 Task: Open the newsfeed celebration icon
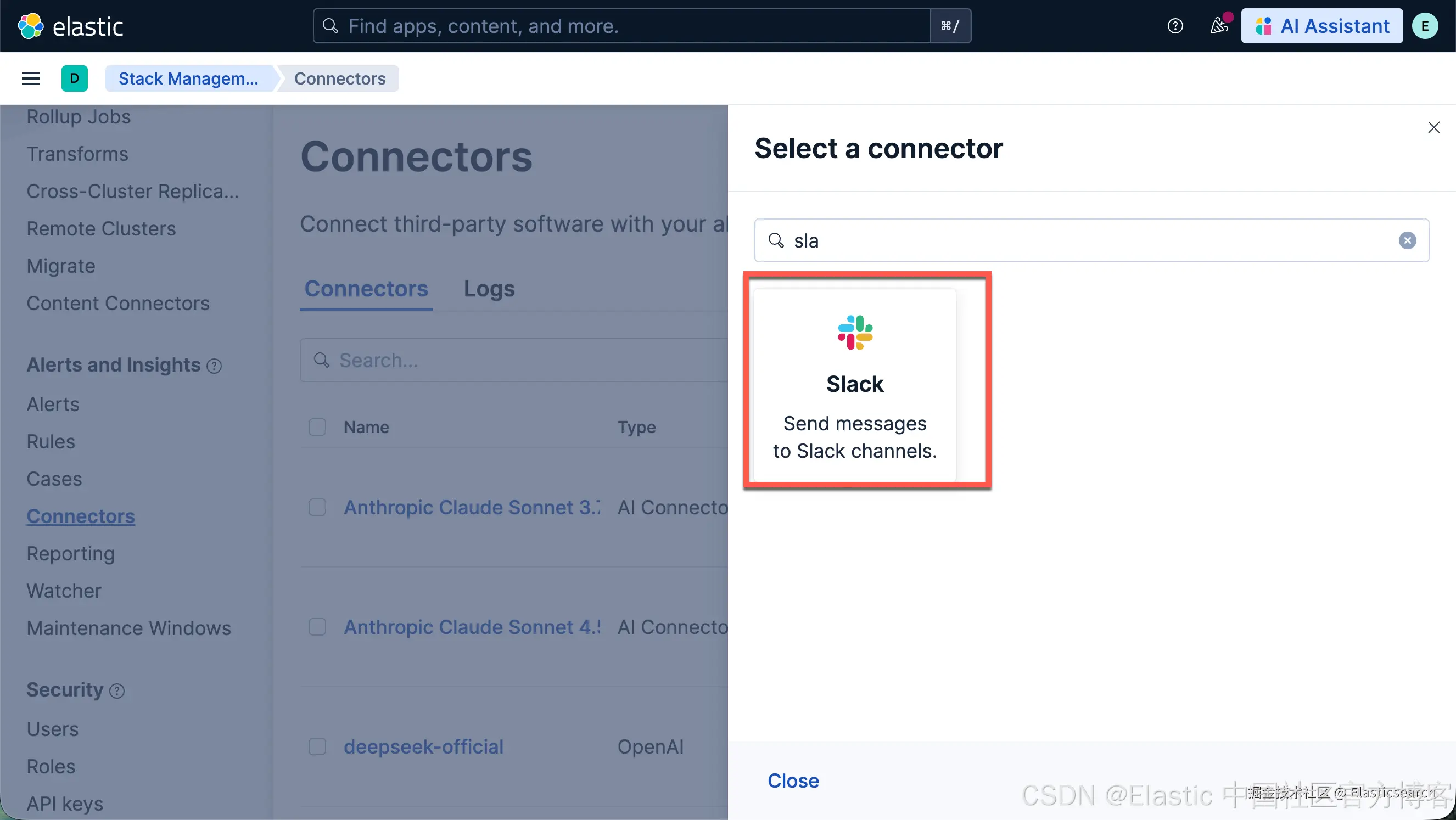point(1219,26)
